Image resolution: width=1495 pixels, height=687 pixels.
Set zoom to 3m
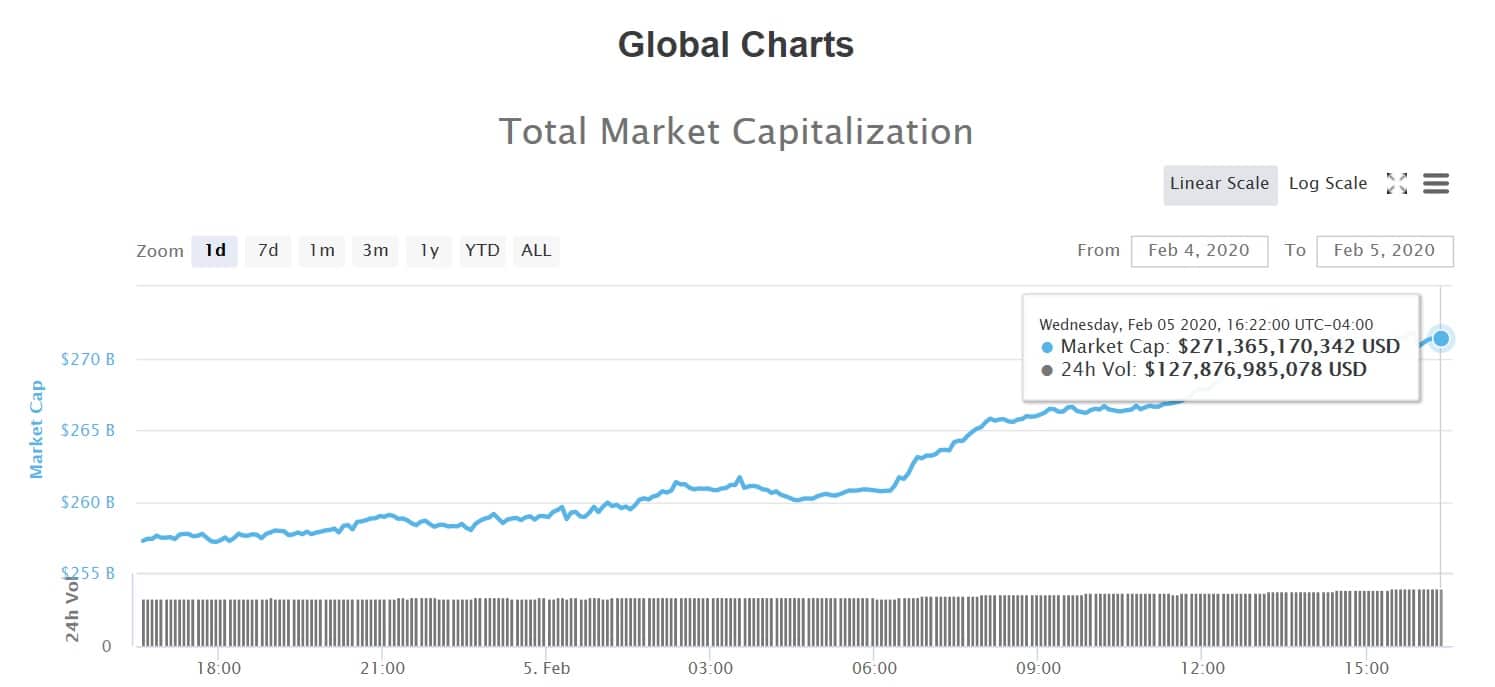tap(375, 251)
